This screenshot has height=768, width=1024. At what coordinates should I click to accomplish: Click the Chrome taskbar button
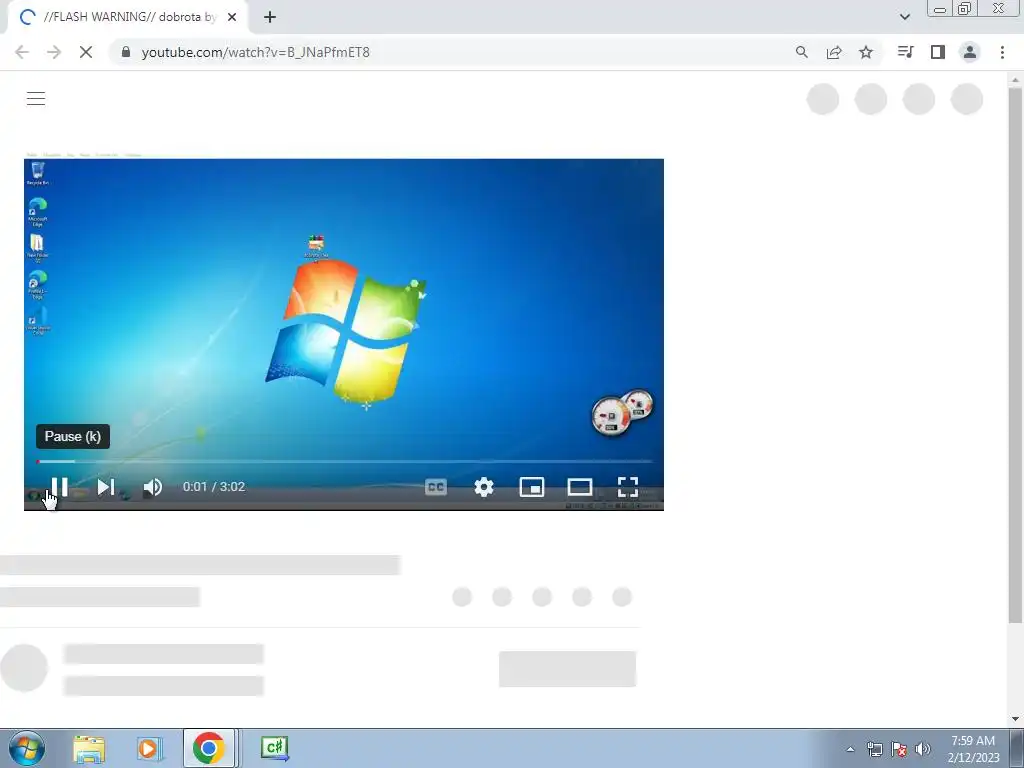[x=209, y=748]
